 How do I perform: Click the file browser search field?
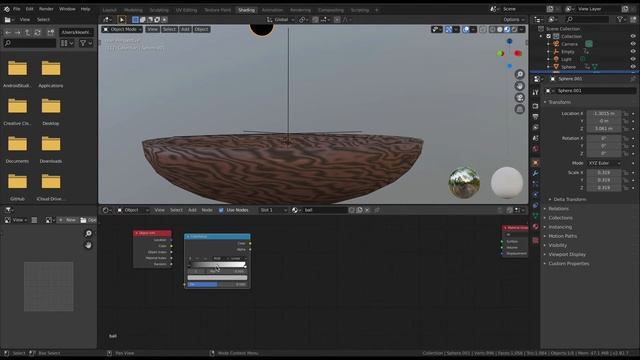[x=29, y=43]
